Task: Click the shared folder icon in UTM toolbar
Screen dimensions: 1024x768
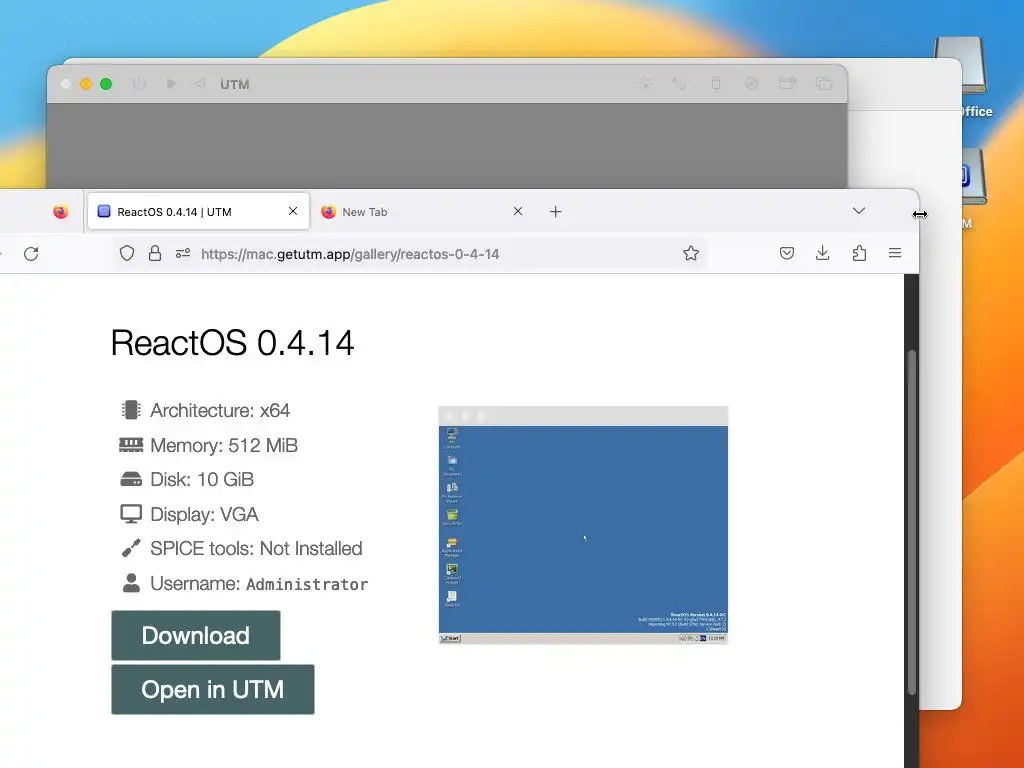Action: [x=788, y=83]
